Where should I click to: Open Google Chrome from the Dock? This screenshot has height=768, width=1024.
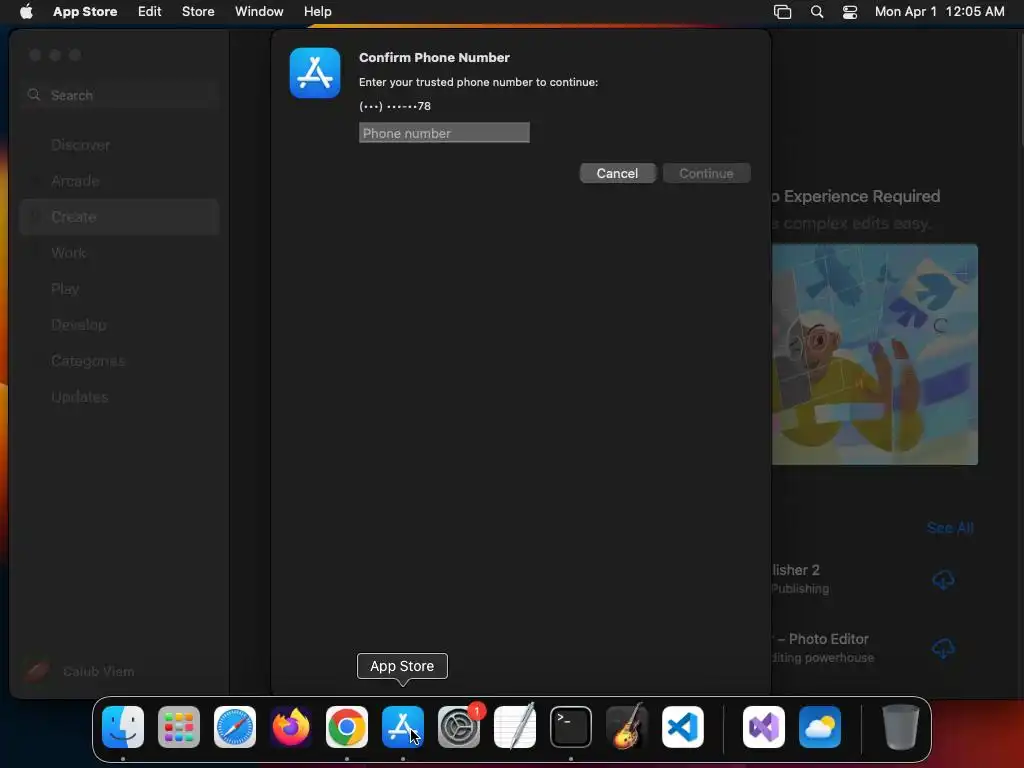coord(347,727)
